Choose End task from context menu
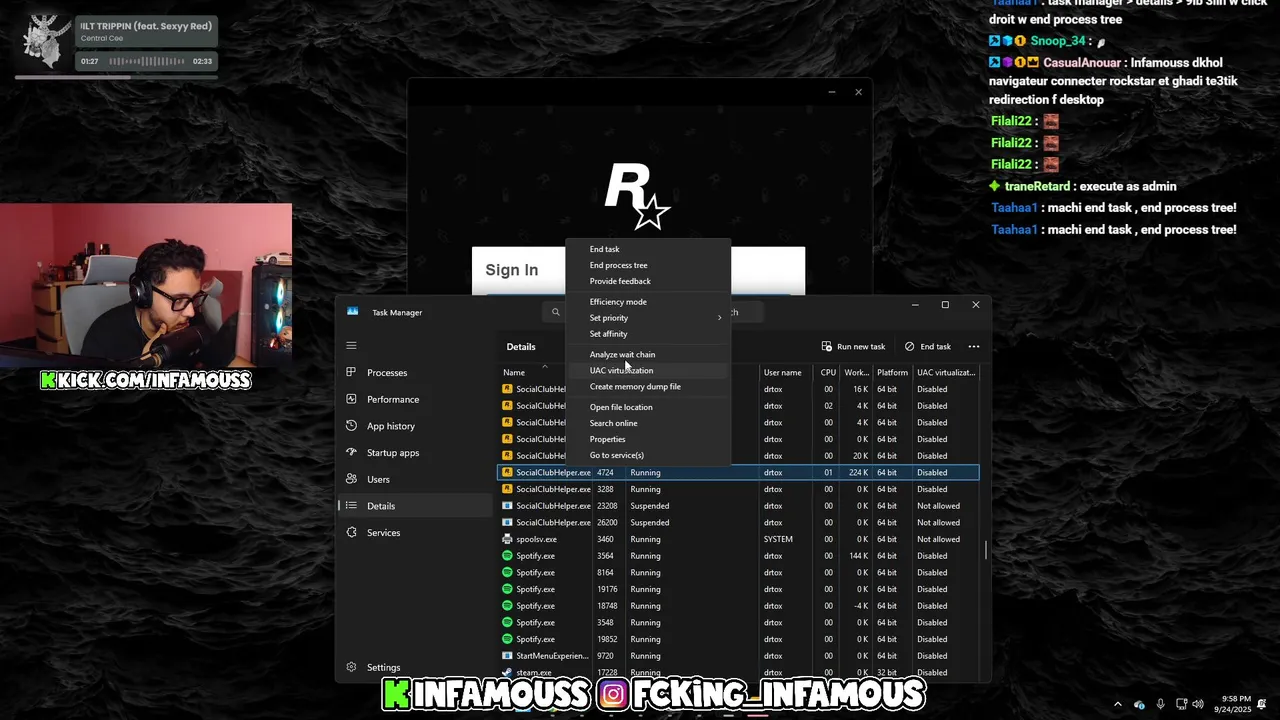The width and height of the screenshot is (1280, 720). click(x=604, y=249)
